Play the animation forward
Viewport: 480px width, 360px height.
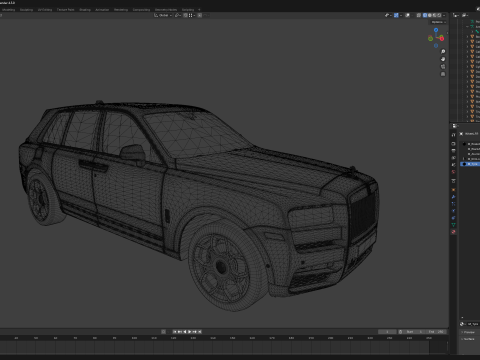click(x=189, y=332)
